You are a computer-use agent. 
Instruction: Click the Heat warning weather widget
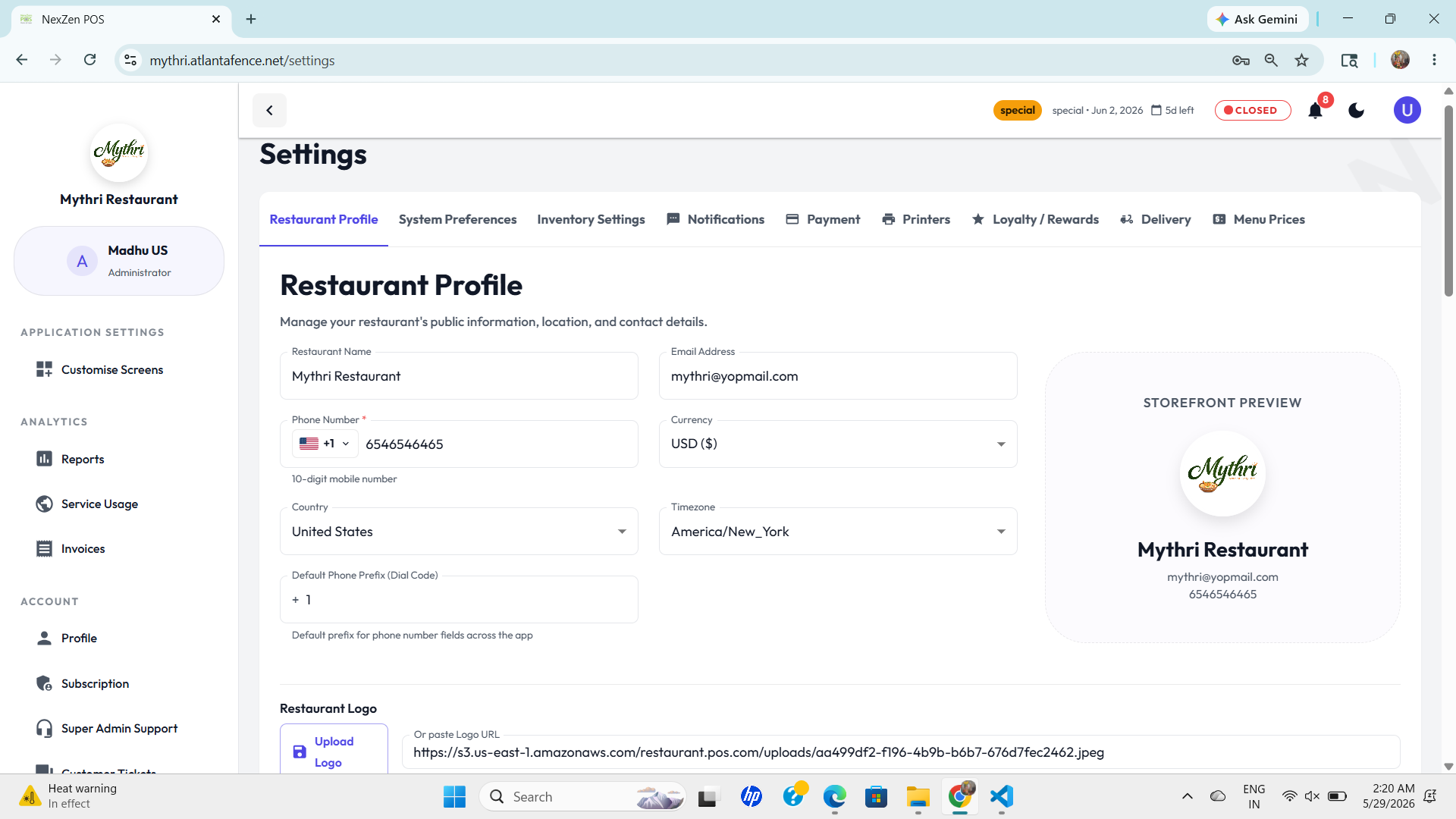pyautogui.click(x=70, y=796)
